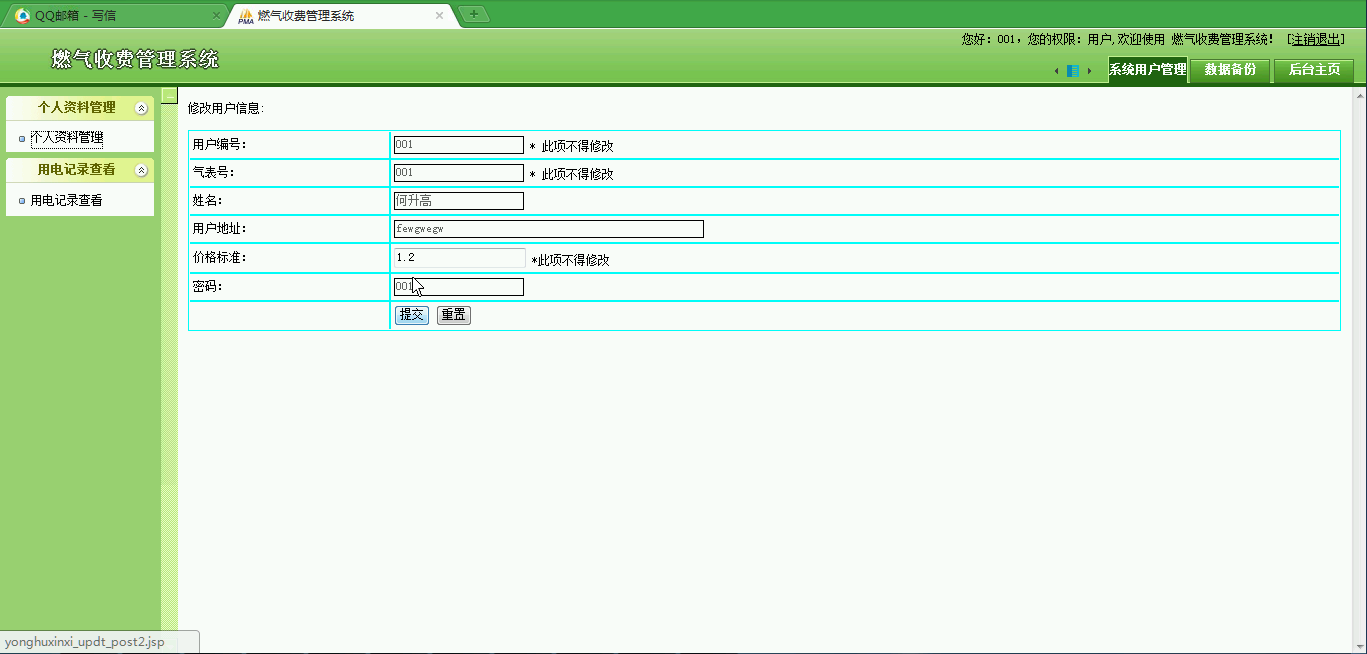Click into the 密码 field
1367x654 pixels.
[458, 287]
